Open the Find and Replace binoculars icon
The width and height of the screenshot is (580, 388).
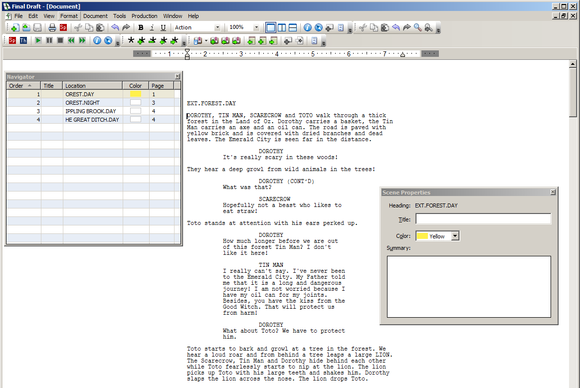[x=428, y=27]
